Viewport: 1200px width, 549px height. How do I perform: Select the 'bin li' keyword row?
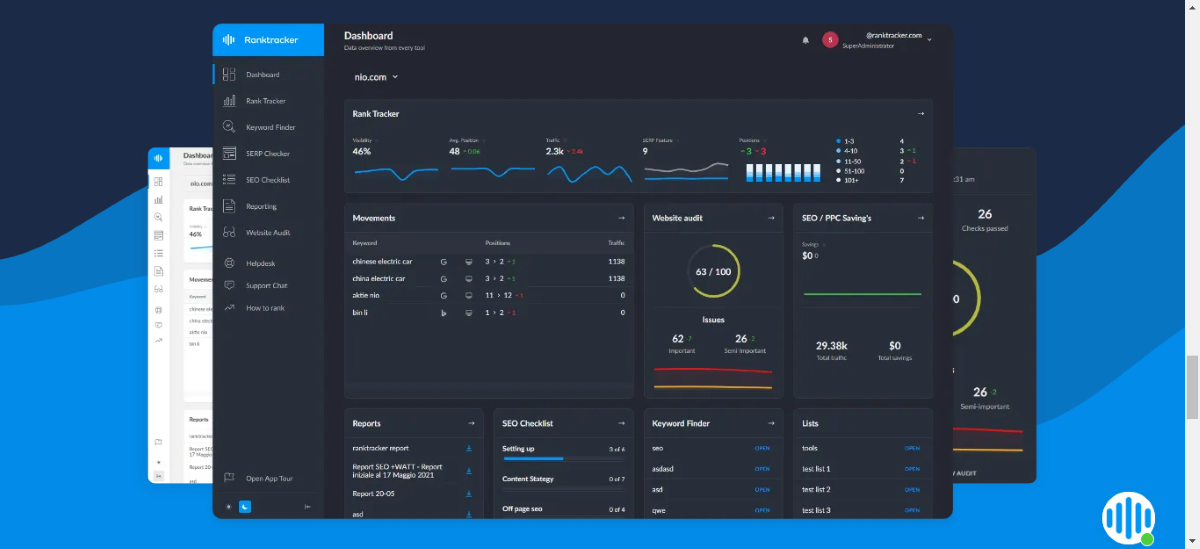click(489, 312)
